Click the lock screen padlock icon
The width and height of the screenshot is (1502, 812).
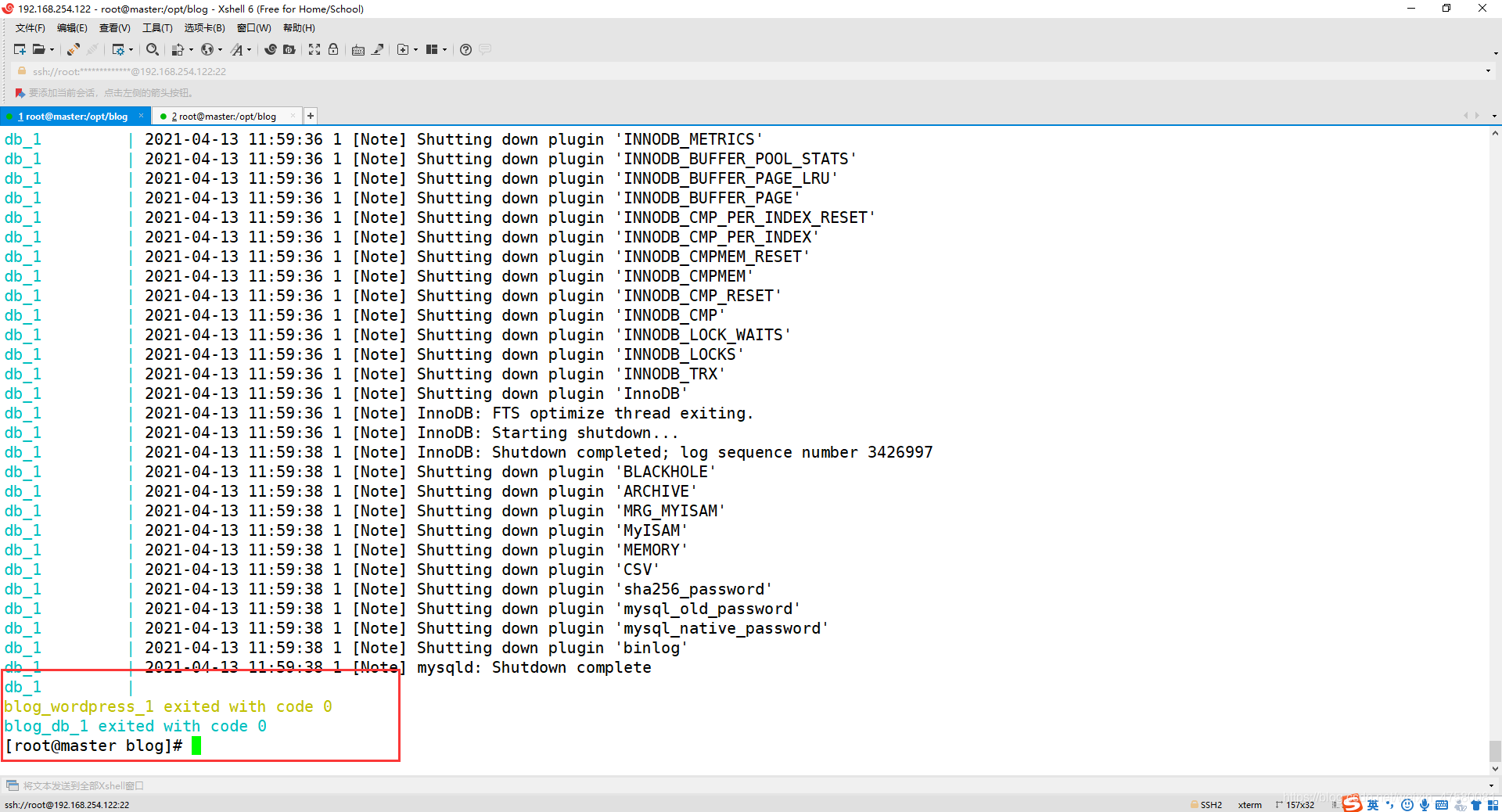click(x=333, y=49)
